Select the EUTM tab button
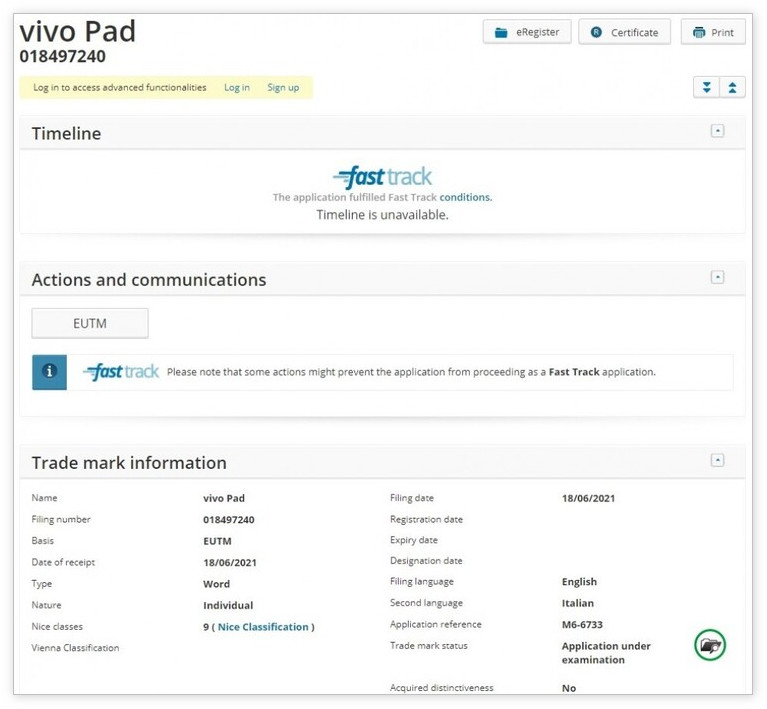This screenshot has height=709, width=767. [x=90, y=323]
